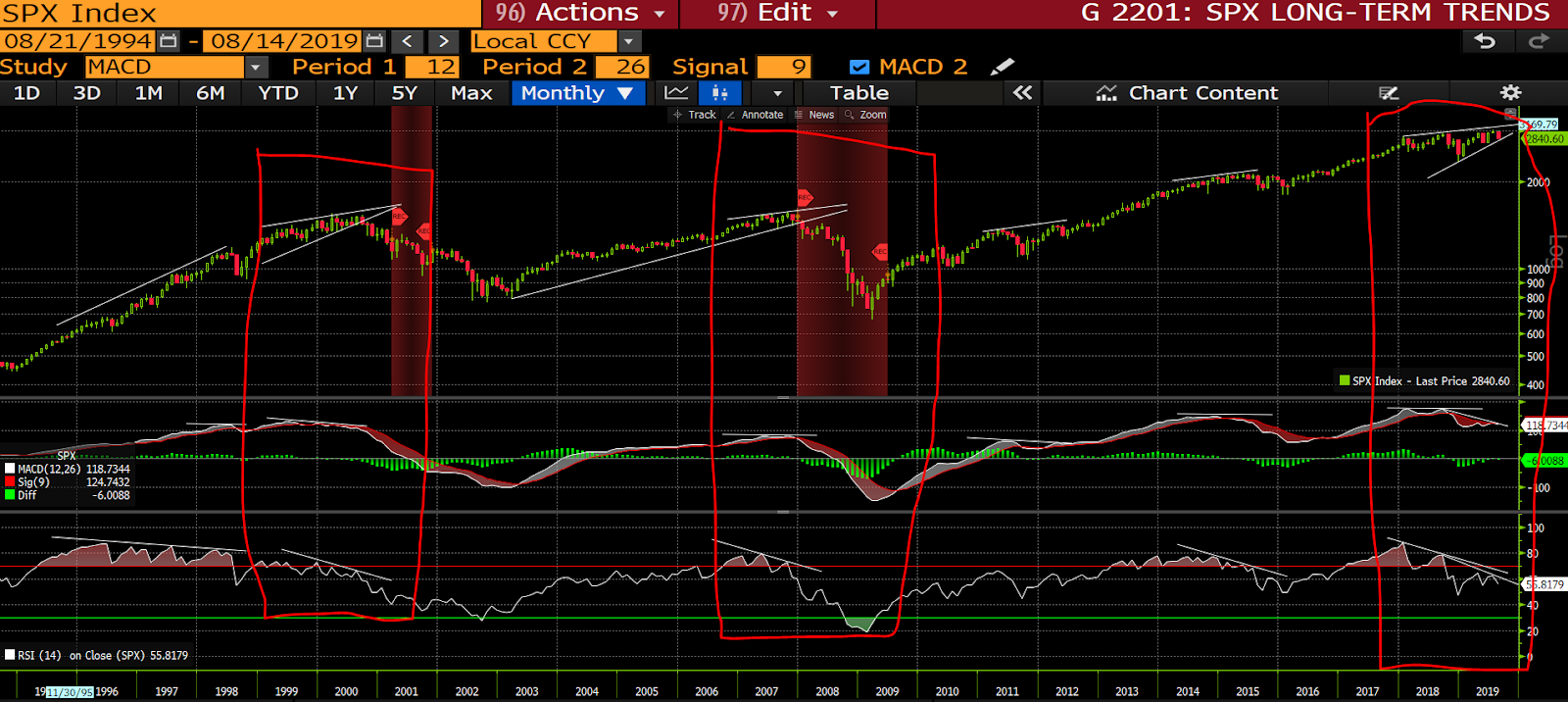Expand the chart type dropdown arrow
This screenshot has height=702, width=1568.
click(x=778, y=93)
